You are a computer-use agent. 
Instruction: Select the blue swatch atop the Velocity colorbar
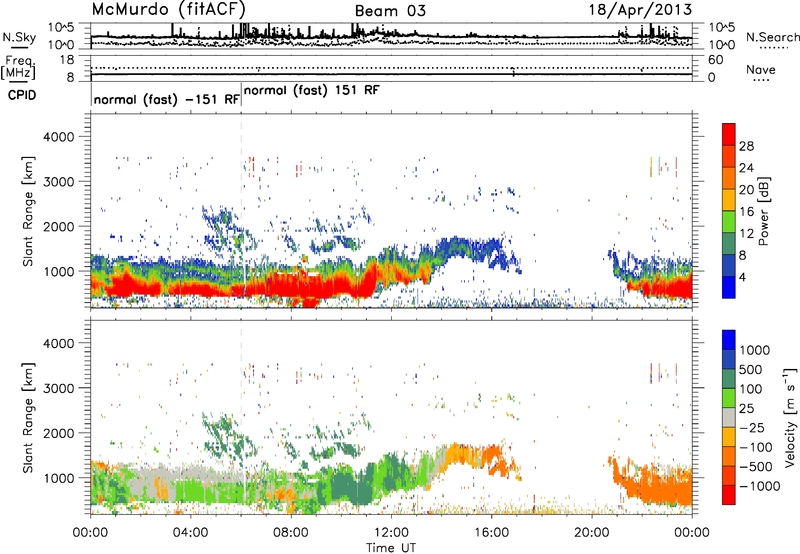729,340
